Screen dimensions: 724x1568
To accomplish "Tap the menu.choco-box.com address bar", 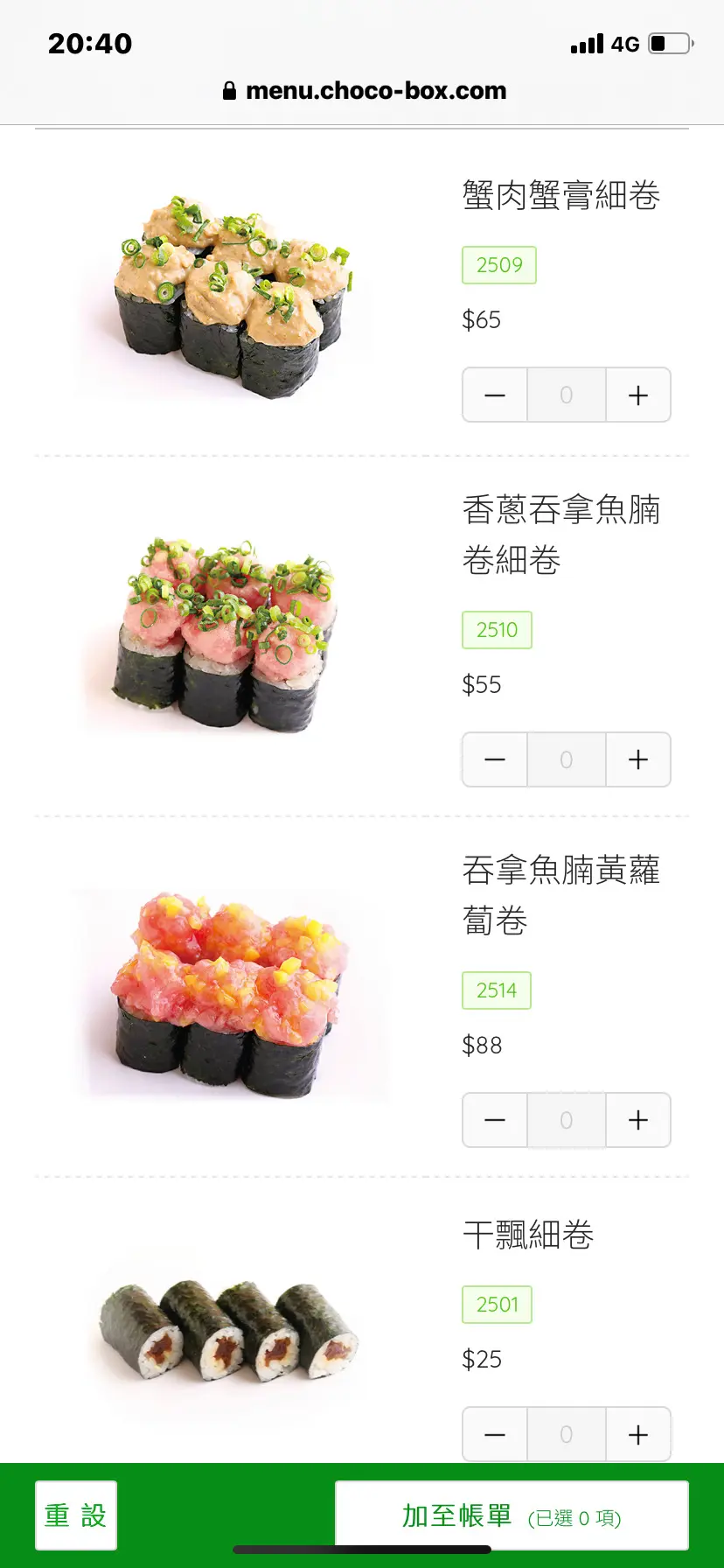I will [365, 90].
